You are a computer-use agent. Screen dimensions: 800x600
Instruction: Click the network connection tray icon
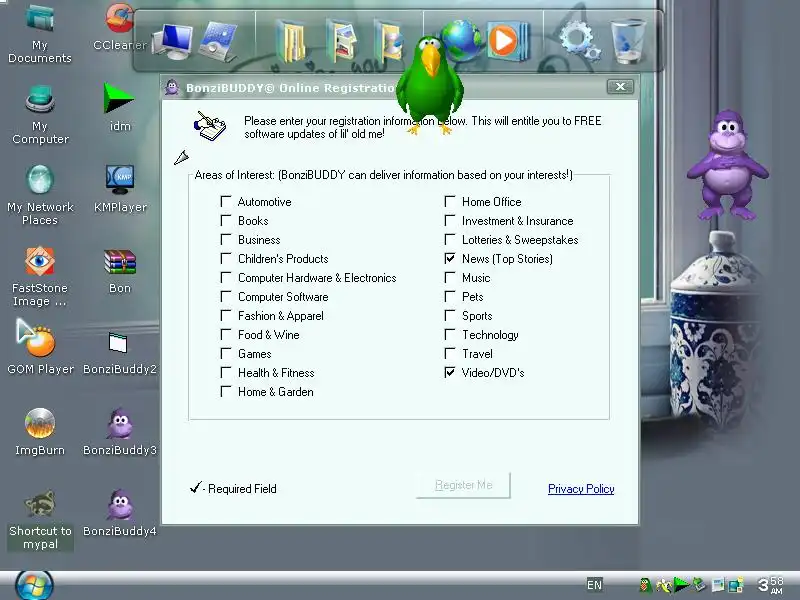[x=735, y=585]
